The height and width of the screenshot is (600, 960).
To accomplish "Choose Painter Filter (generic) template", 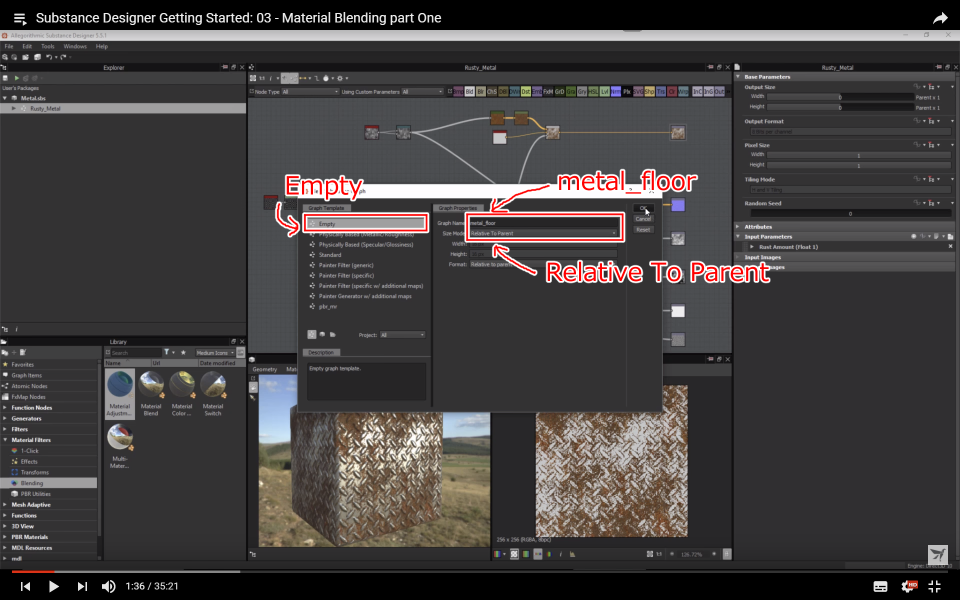I will (346, 265).
